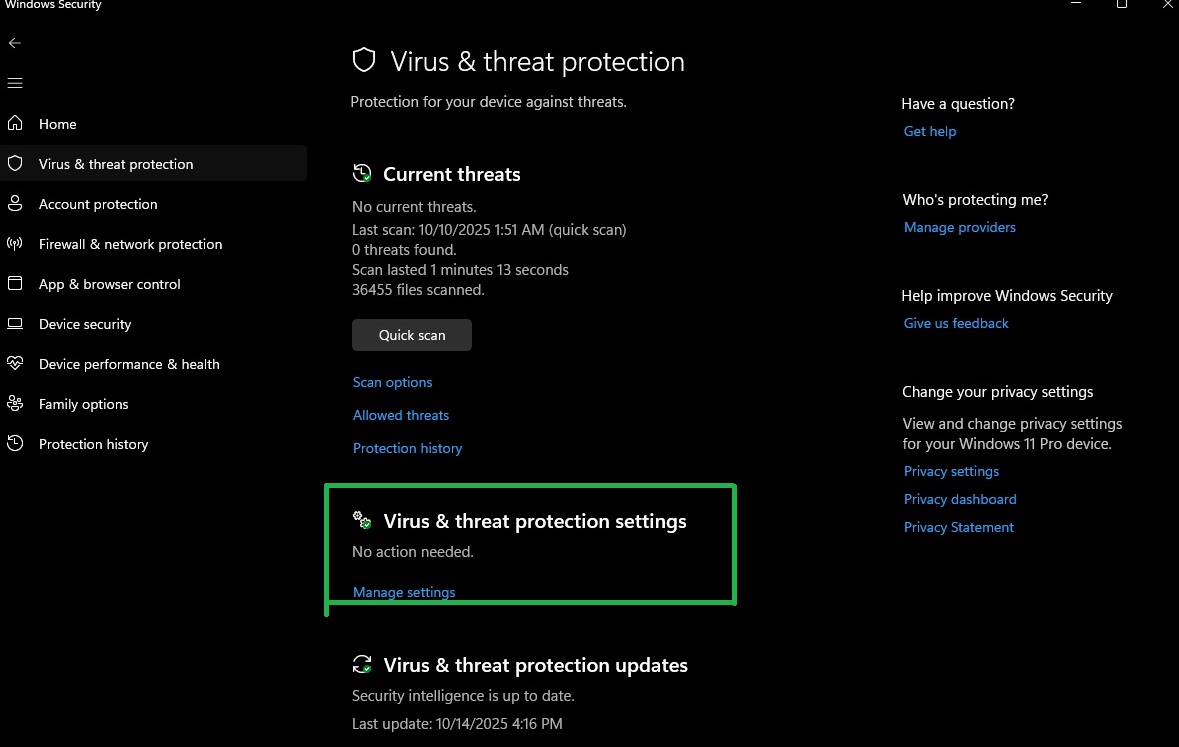This screenshot has width=1179, height=747.
Task: Open Scan options link
Action: pyautogui.click(x=393, y=382)
